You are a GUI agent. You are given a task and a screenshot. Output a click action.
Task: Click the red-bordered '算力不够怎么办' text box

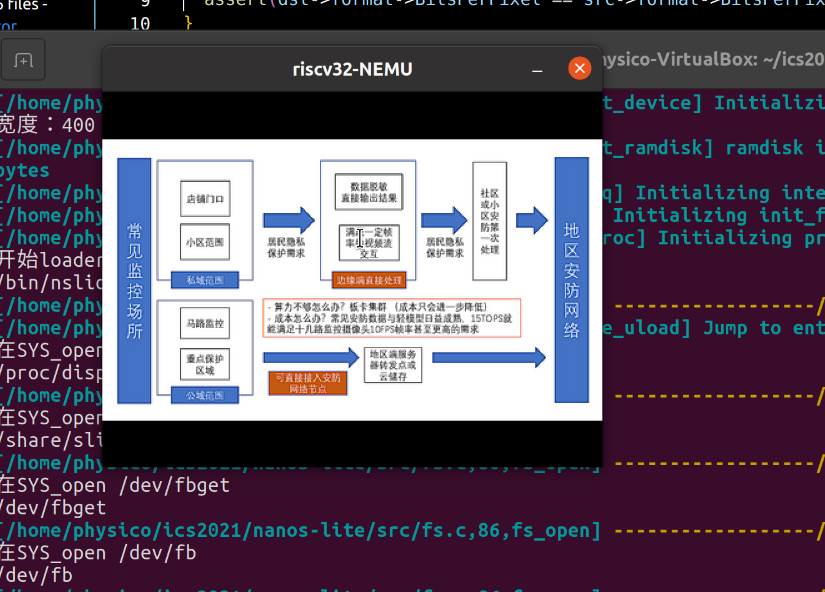click(392, 318)
